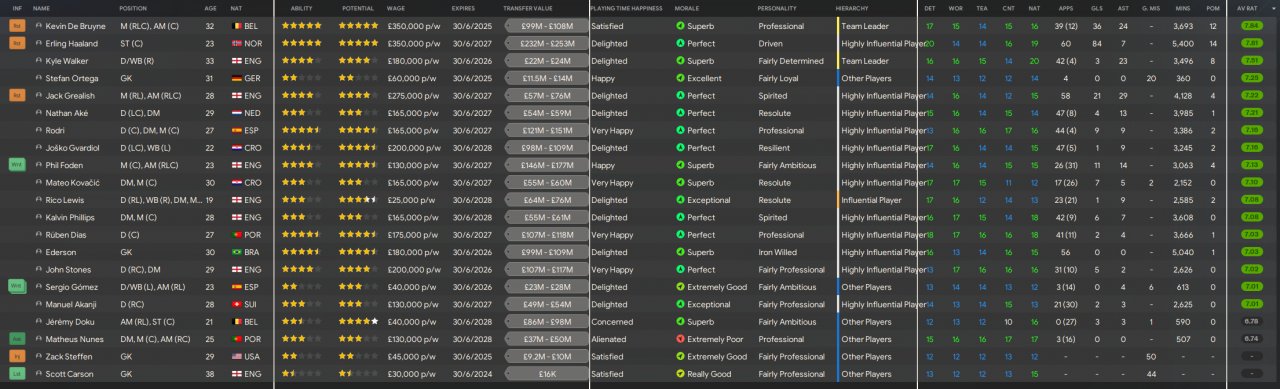Click Erling Haaland's £232M - £253M value pill
This screenshot has height=389, width=1280.
(x=546, y=44)
